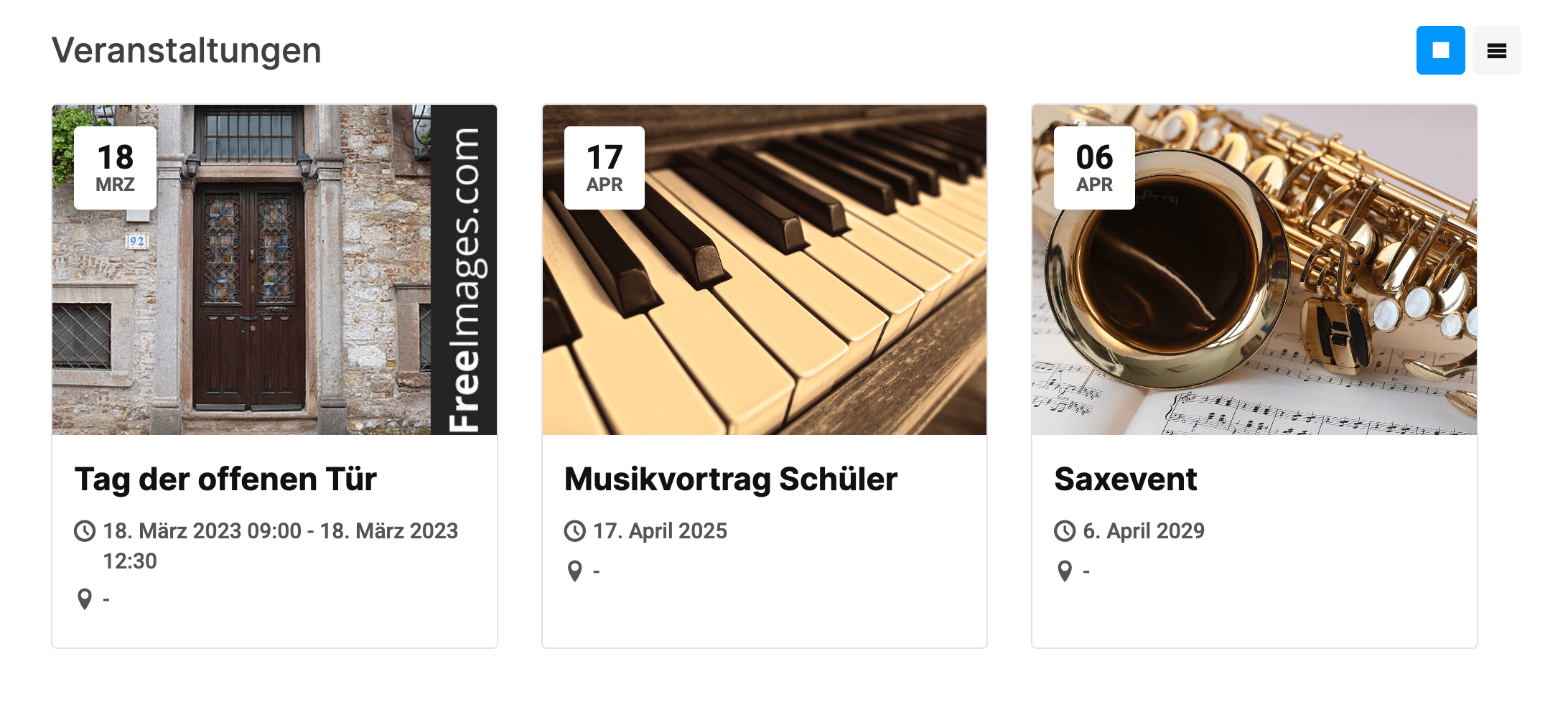Open the saxophone event image

pyautogui.click(x=1254, y=301)
